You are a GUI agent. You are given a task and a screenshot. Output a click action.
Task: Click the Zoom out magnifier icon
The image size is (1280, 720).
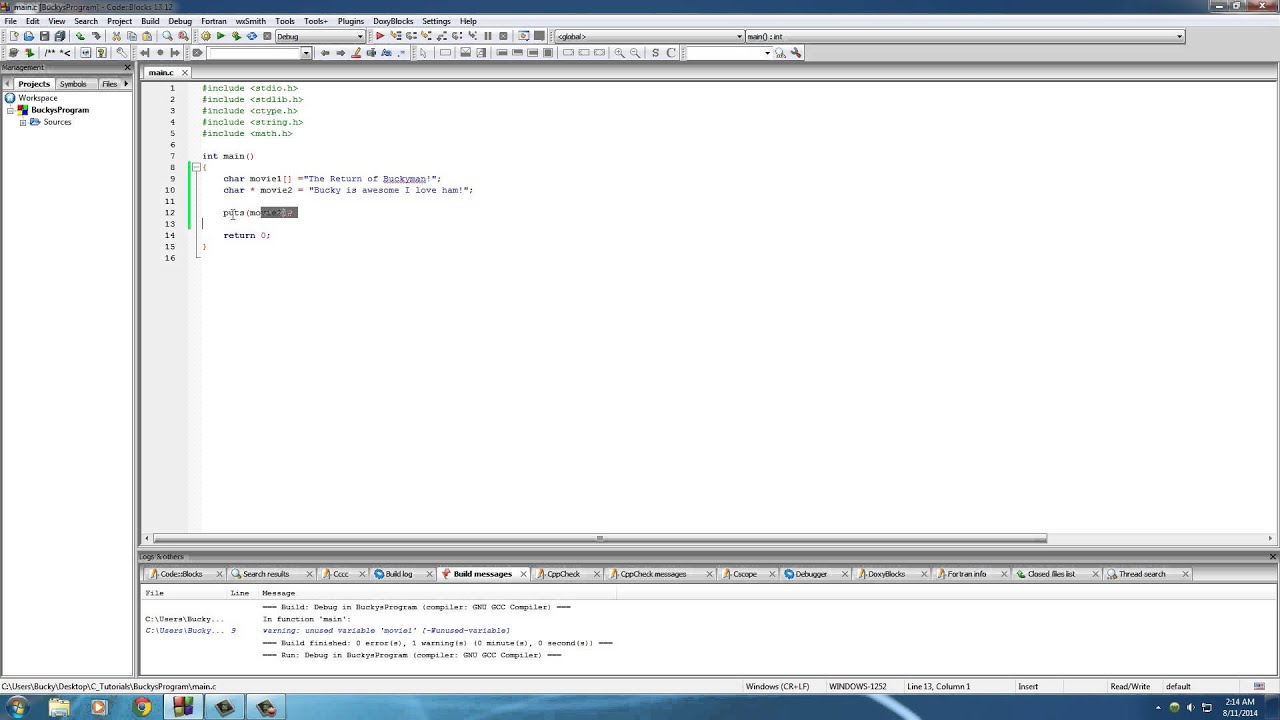pyautogui.click(x=635, y=53)
